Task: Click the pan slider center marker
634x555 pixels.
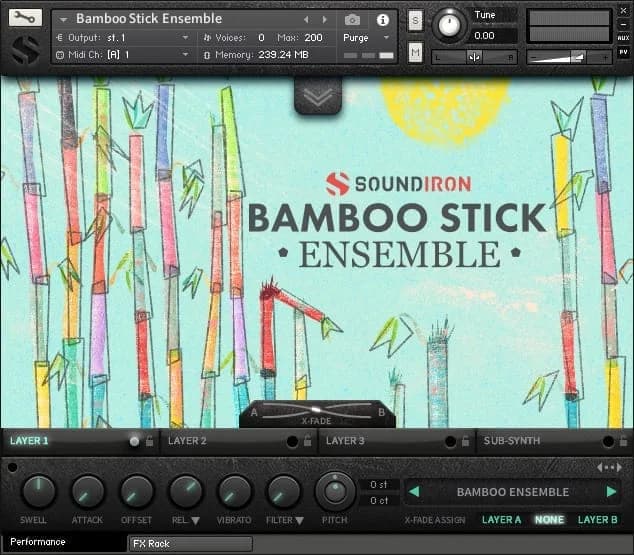Action: (474, 57)
